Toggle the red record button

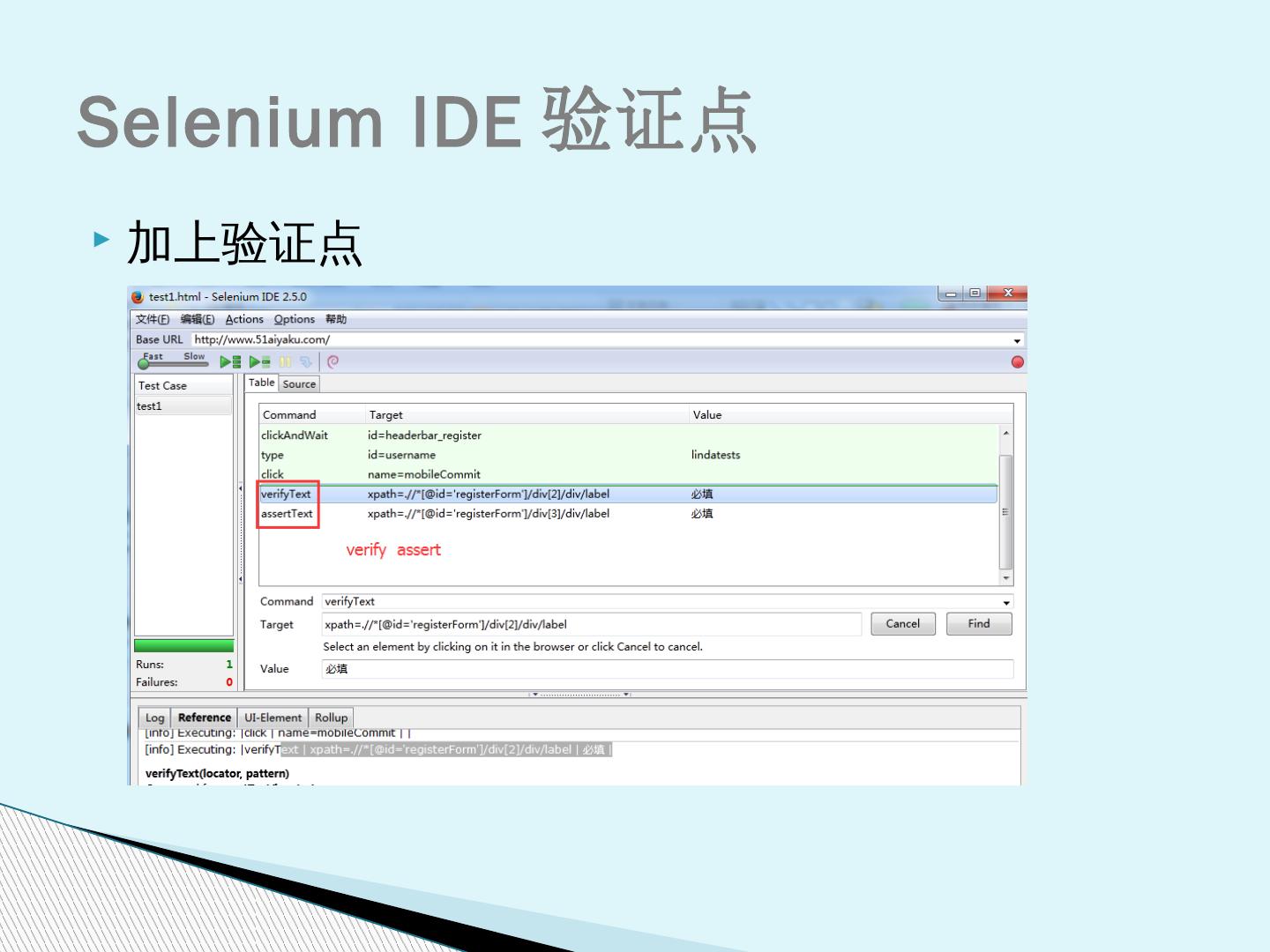point(1017,361)
